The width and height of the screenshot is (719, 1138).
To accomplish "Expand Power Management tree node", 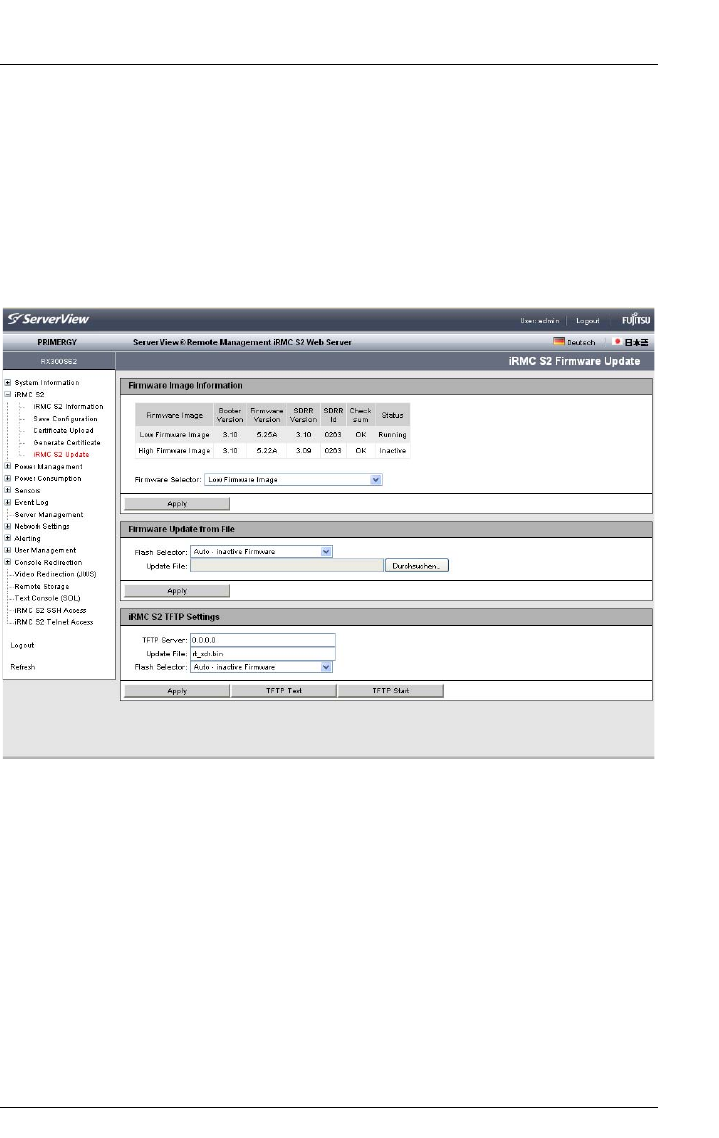I will 8,467.
